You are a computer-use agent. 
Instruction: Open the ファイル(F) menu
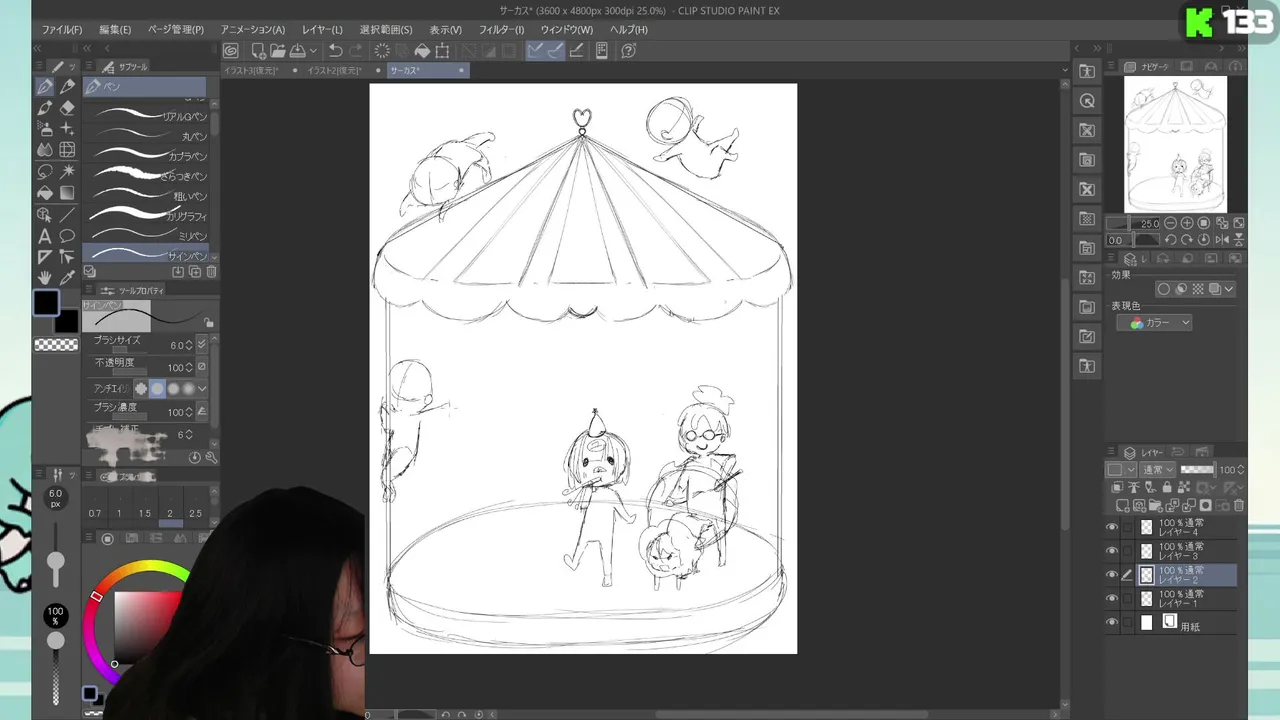coord(62,30)
